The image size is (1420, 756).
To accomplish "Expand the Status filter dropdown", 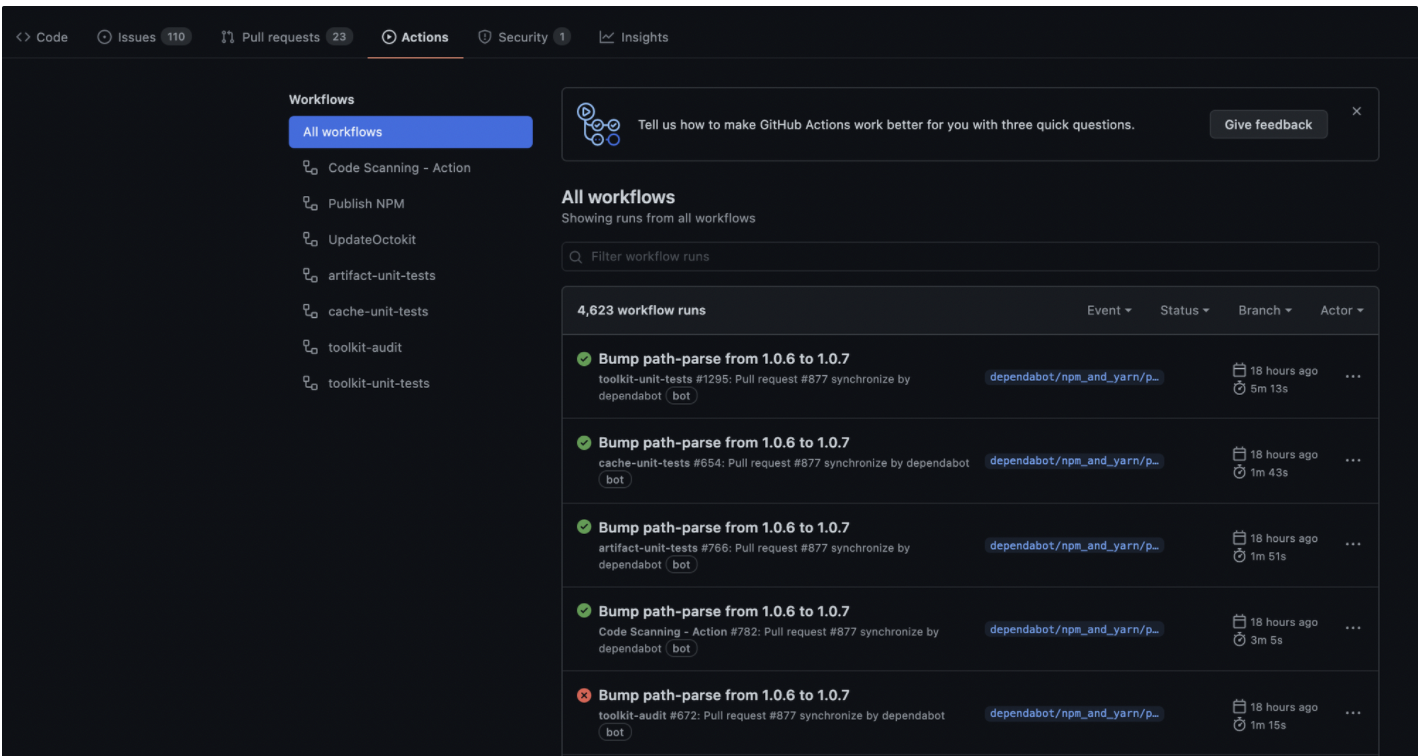I will (1184, 311).
